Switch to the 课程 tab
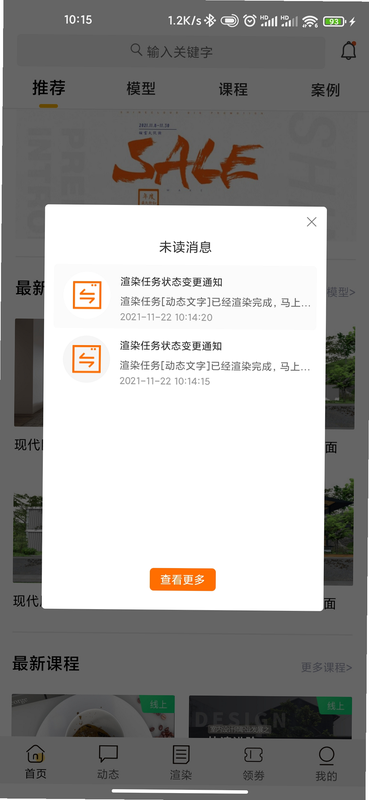369x800 pixels. [233, 89]
